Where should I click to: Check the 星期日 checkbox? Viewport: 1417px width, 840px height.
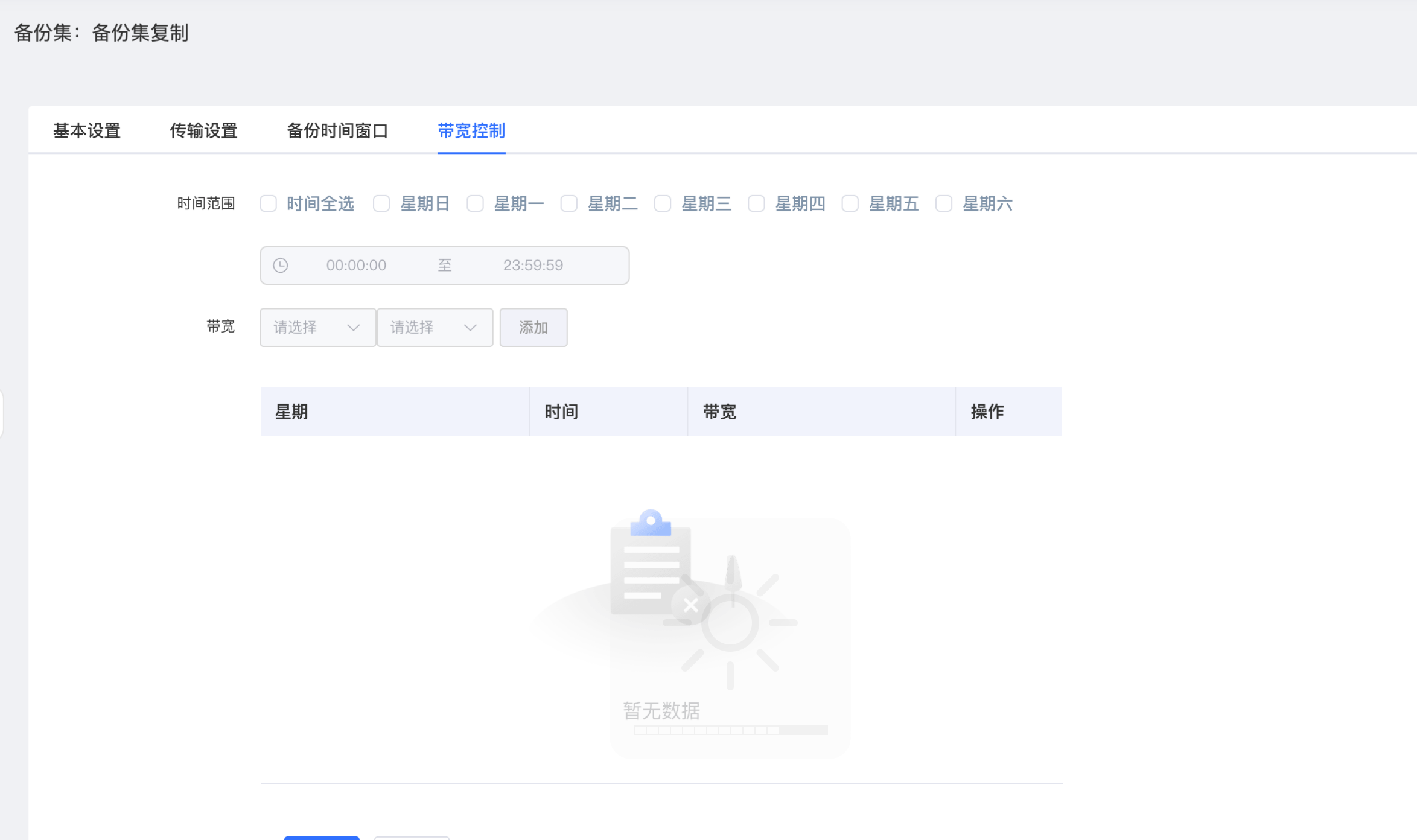point(381,204)
